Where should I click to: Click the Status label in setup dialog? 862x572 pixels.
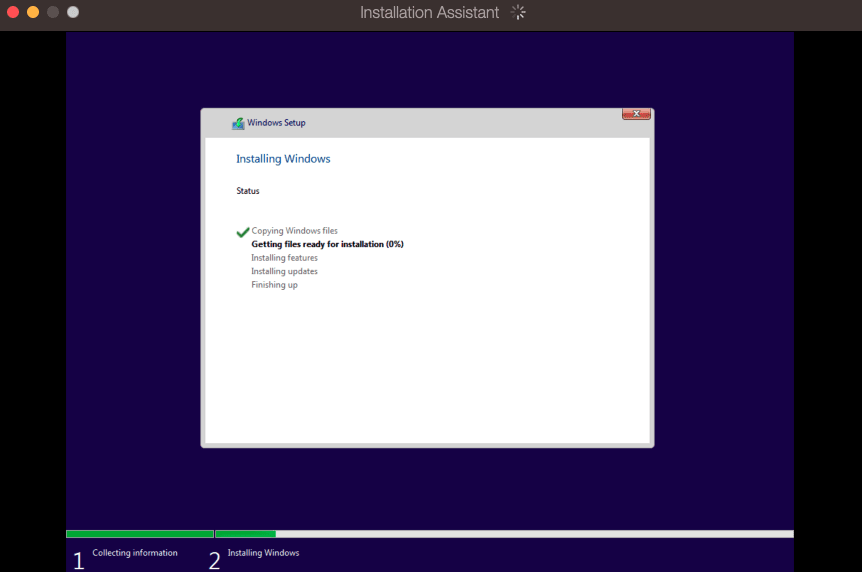click(248, 191)
